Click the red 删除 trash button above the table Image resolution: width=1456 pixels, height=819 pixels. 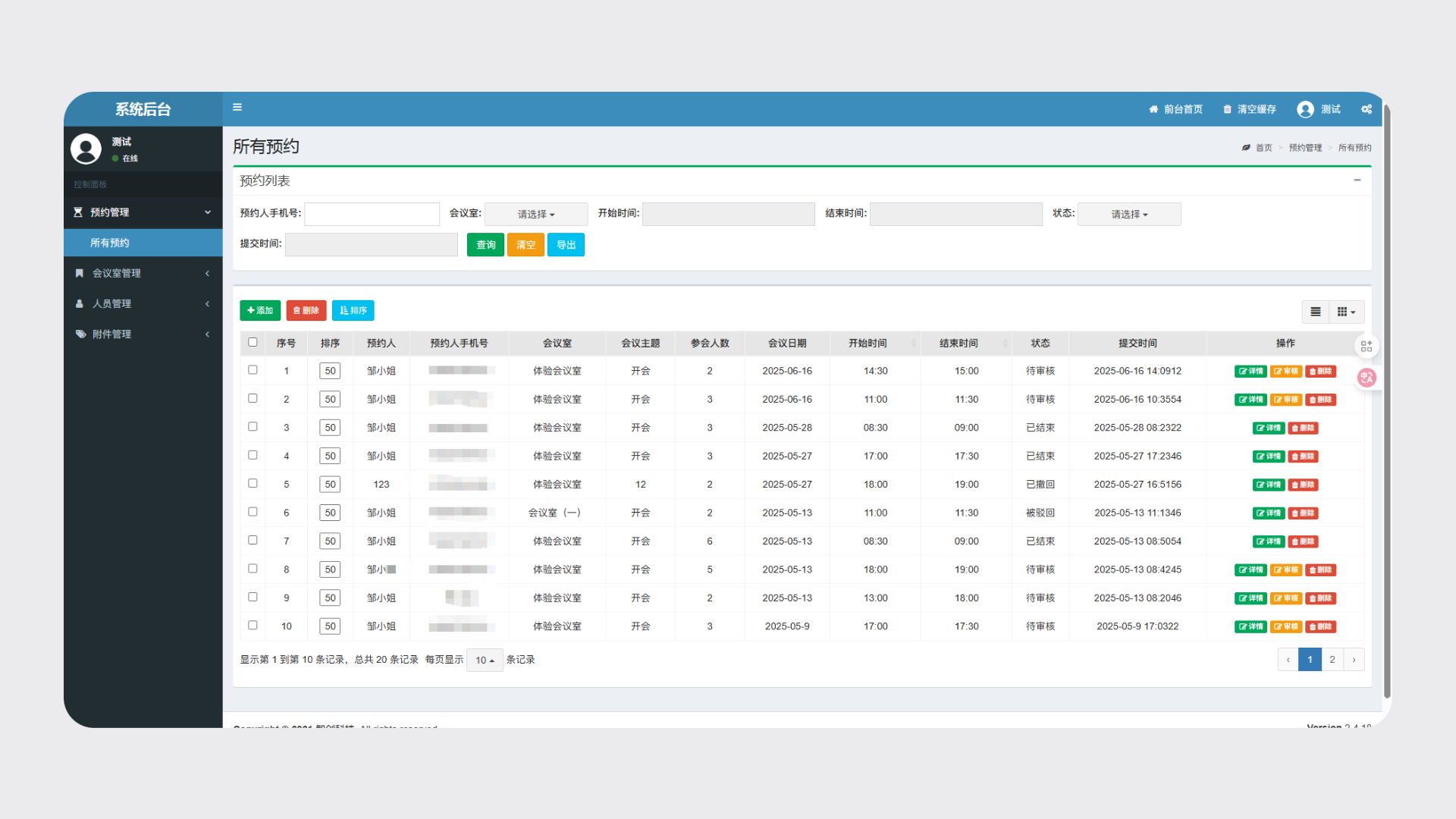pyautogui.click(x=306, y=310)
